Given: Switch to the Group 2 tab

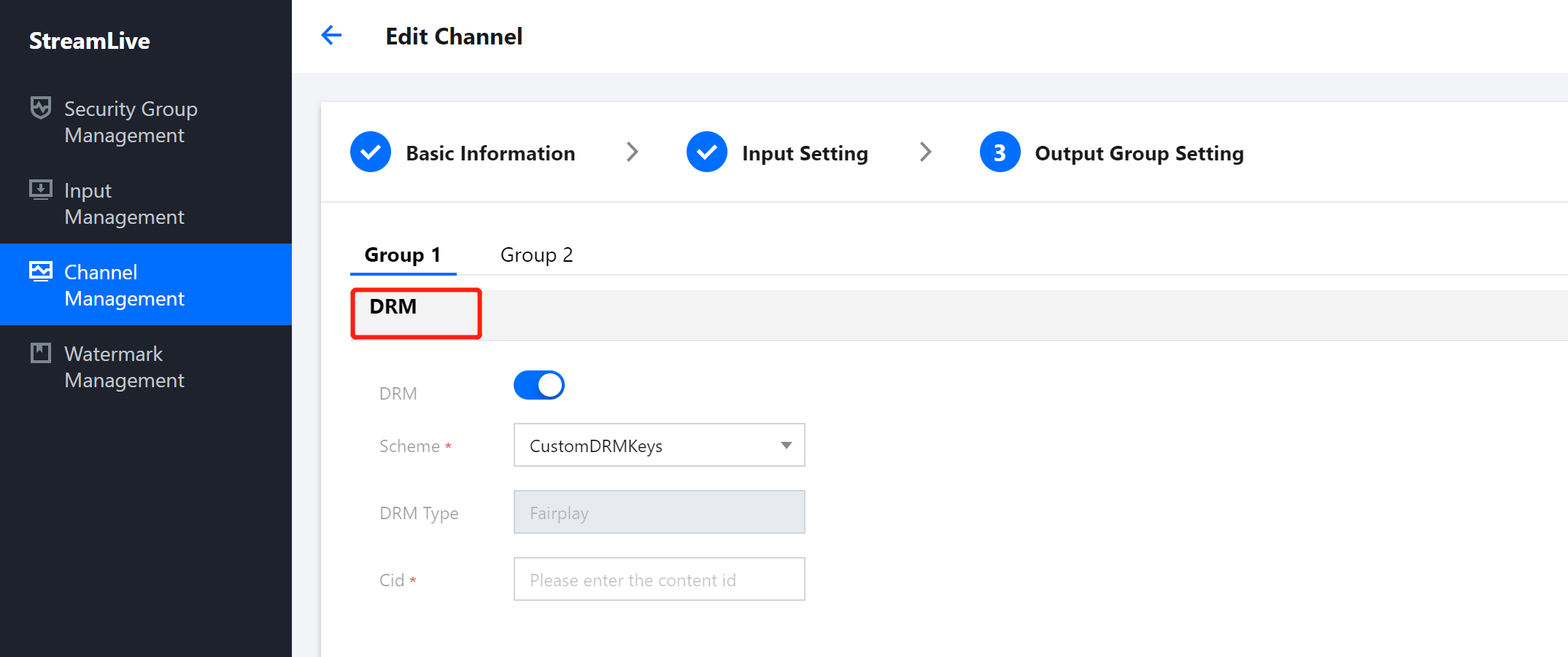Looking at the screenshot, I should click(x=536, y=254).
